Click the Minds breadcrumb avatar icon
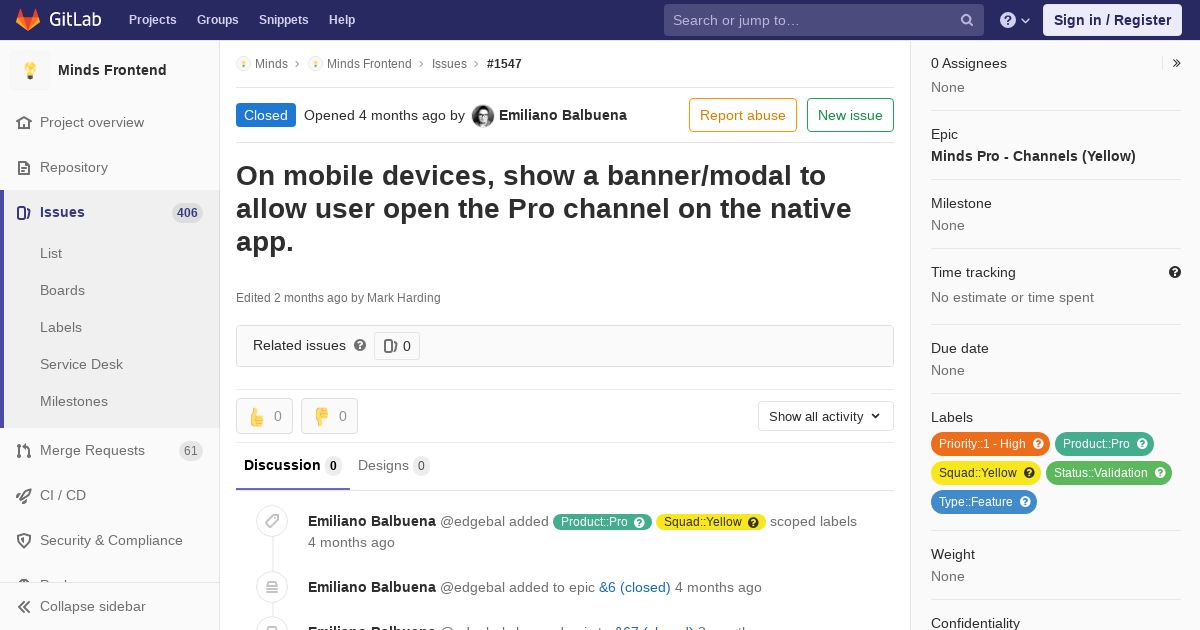Viewport: 1200px width, 630px height. pyautogui.click(x=243, y=64)
